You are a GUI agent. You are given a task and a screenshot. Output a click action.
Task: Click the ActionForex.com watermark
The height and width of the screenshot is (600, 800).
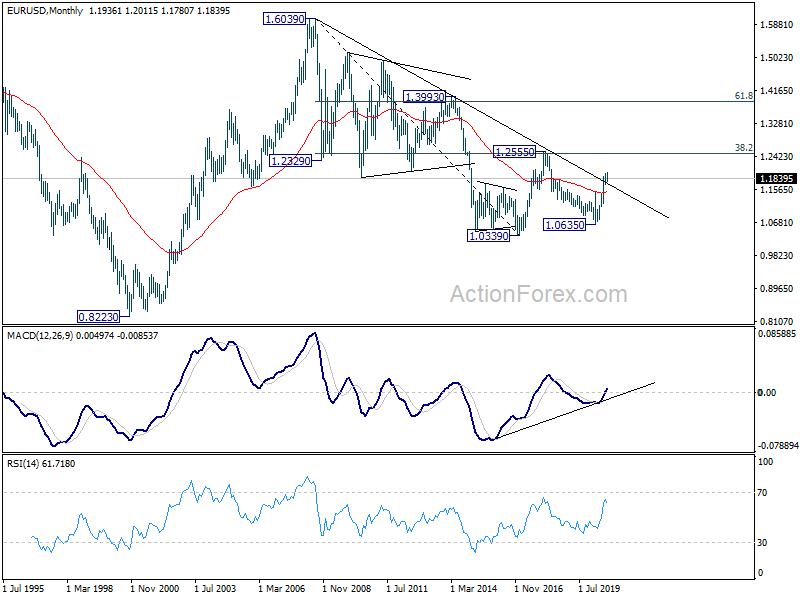click(539, 294)
